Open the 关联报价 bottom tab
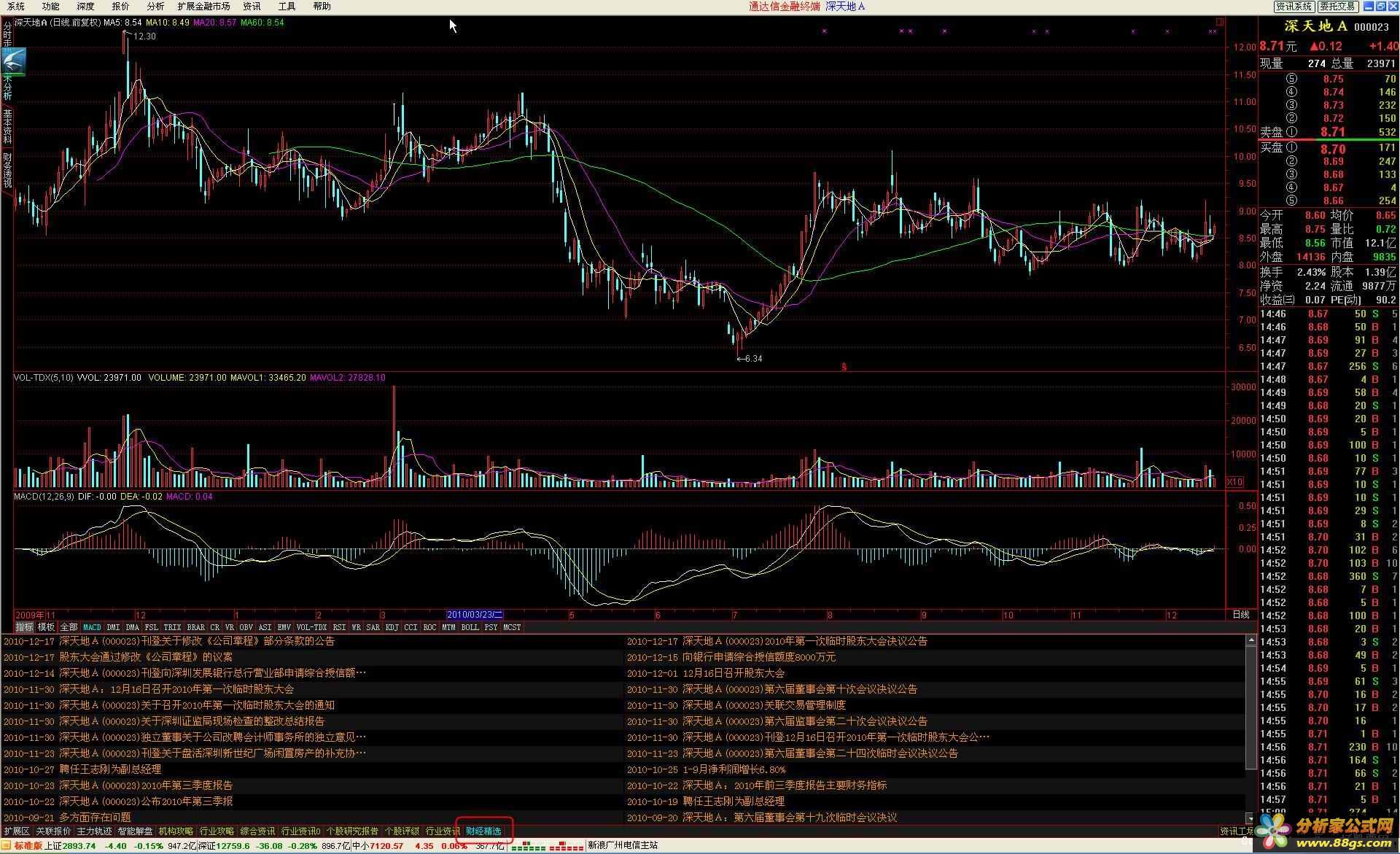Viewport: 1400px width, 854px height. [x=53, y=831]
